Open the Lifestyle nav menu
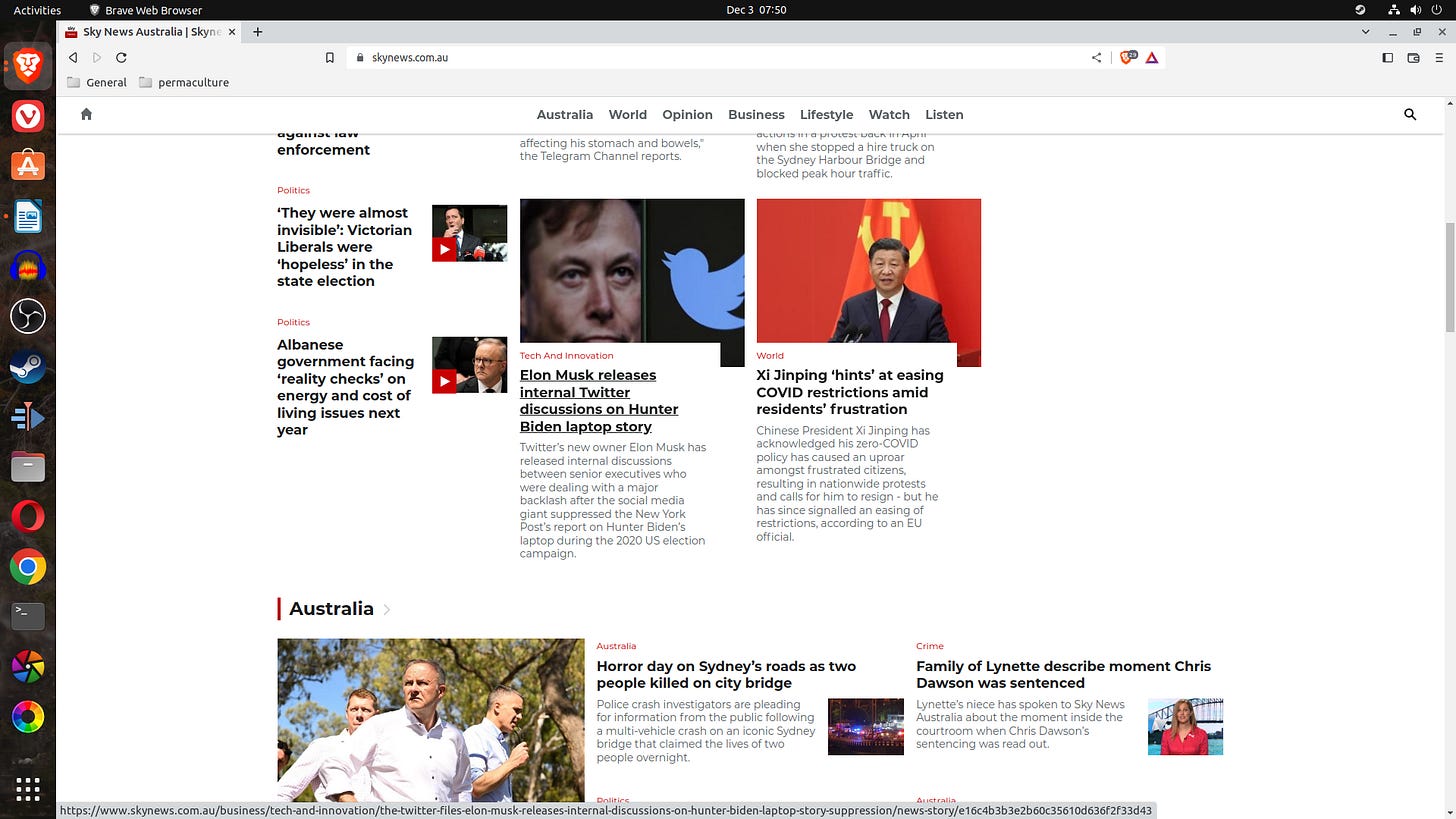The height and width of the screenshot is (819, 1456). pyautogui.click(x=826, y=115)
